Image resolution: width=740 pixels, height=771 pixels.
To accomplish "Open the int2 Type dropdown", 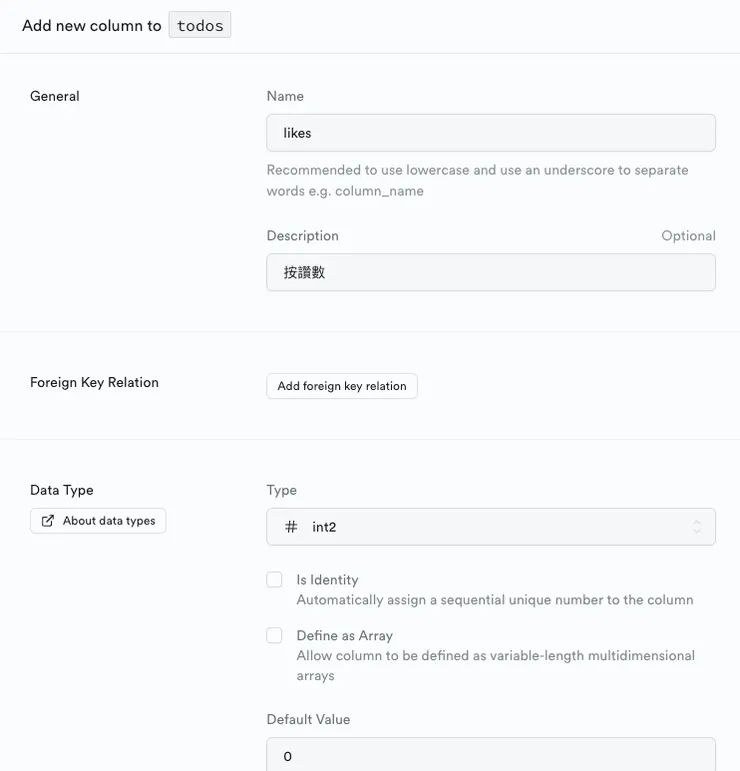I will click(490, 527).
